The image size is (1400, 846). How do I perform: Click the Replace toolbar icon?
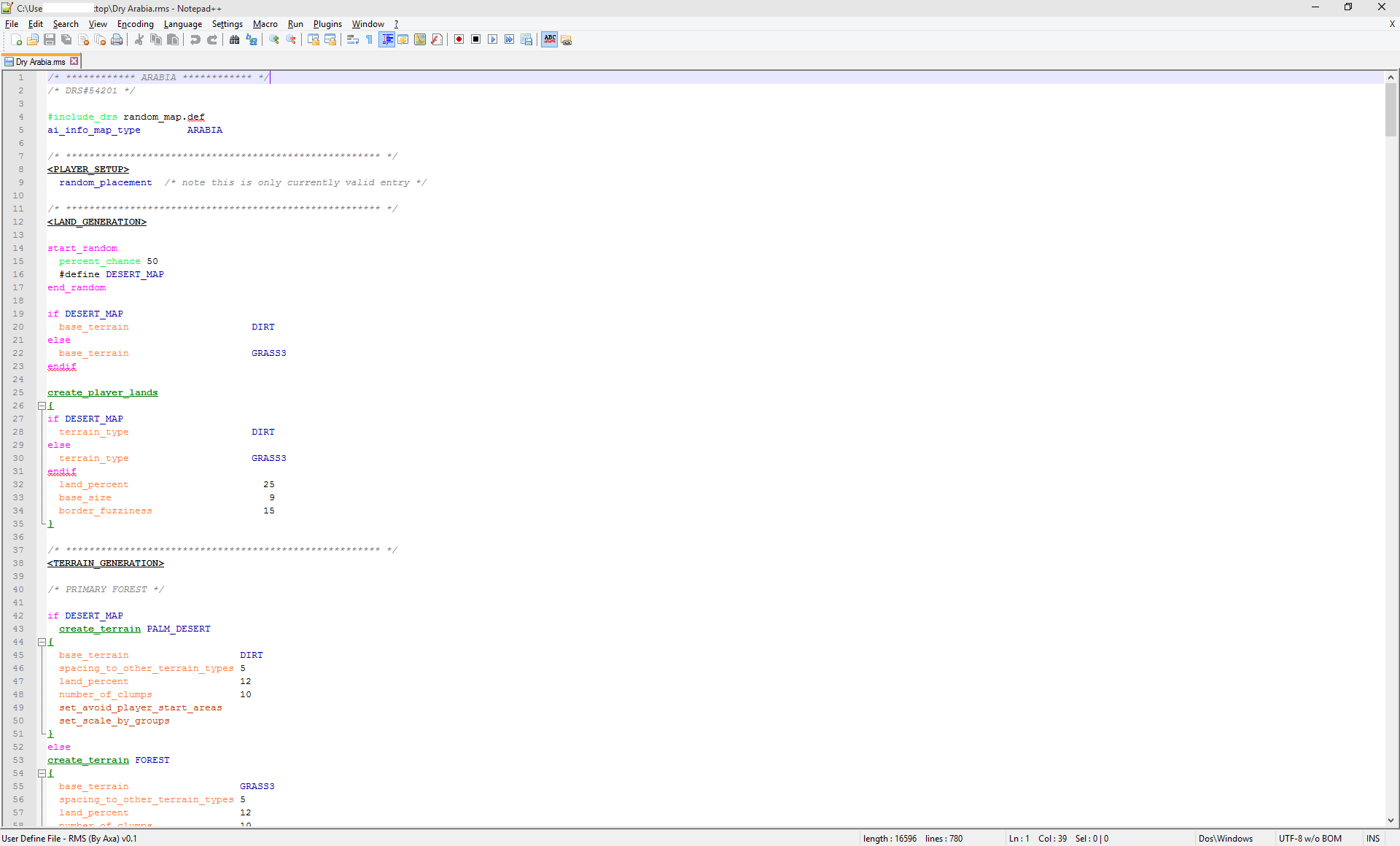pos(252,39)
